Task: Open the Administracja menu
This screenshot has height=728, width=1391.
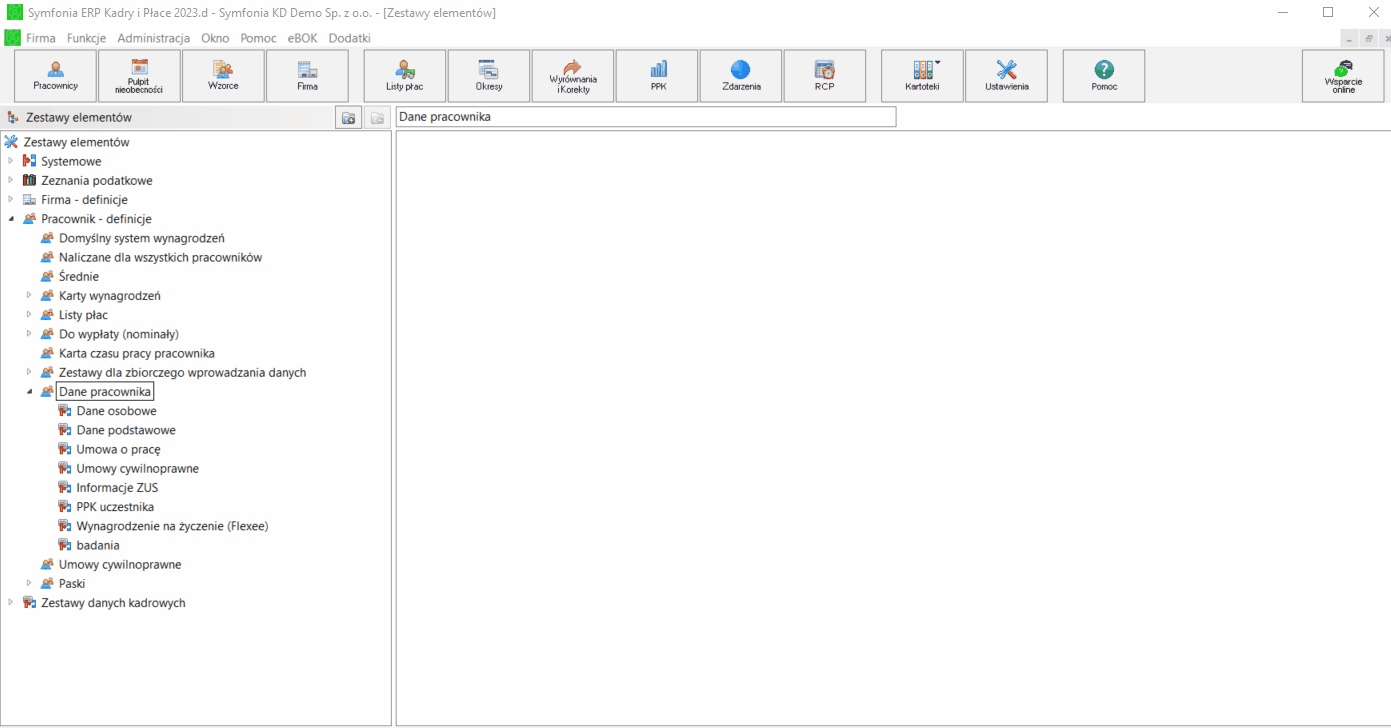Action: tap(153, 38)
